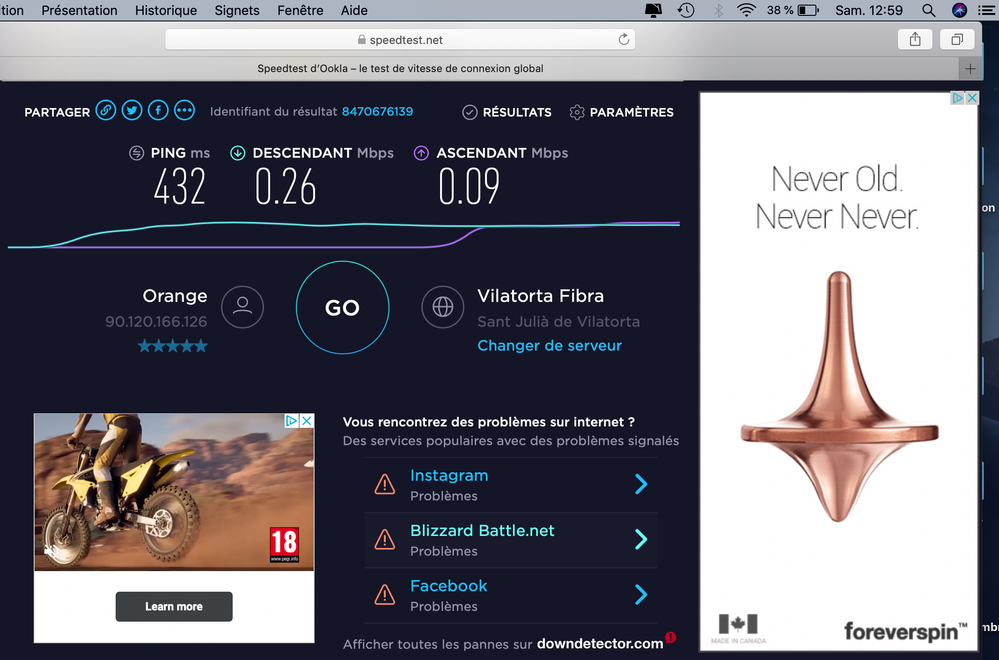Click the download value 0.26
This screenshot has height=660, width=999.
pos(285,187)
